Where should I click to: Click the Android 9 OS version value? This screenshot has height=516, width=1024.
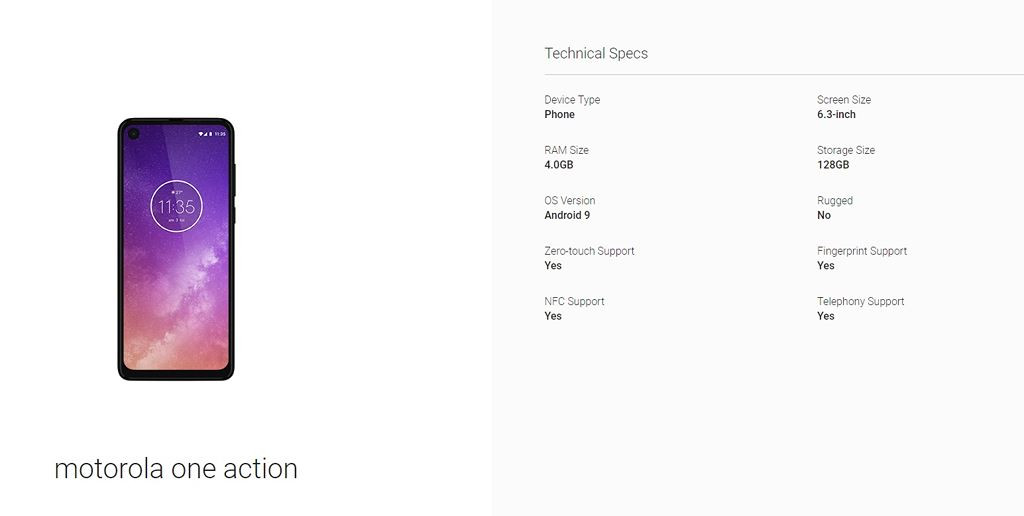pyautogui.click(x=567, y=215)
